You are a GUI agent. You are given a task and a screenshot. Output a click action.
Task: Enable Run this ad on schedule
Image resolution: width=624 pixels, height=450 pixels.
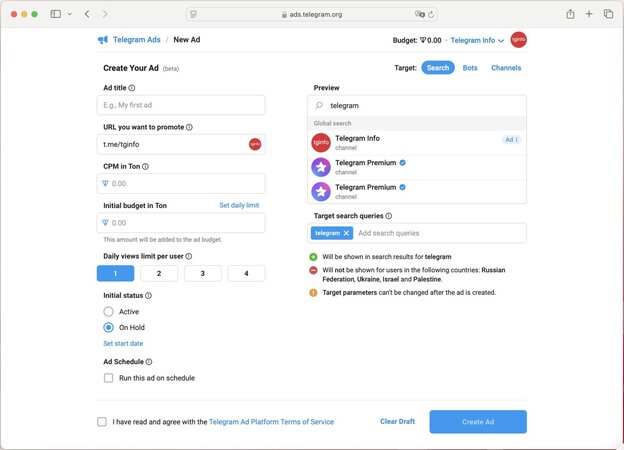[x=108, y=378]
